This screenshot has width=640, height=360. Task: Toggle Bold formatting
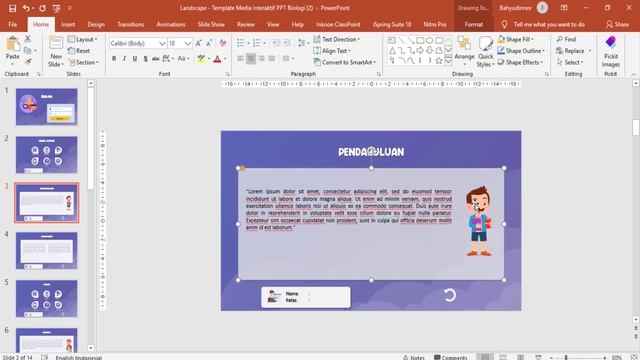114,59
